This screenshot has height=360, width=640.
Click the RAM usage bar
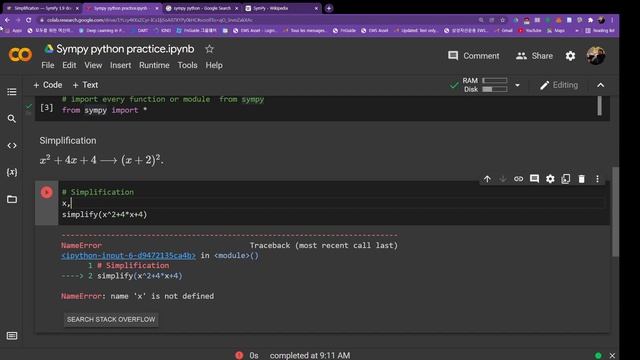pos(495,81)
